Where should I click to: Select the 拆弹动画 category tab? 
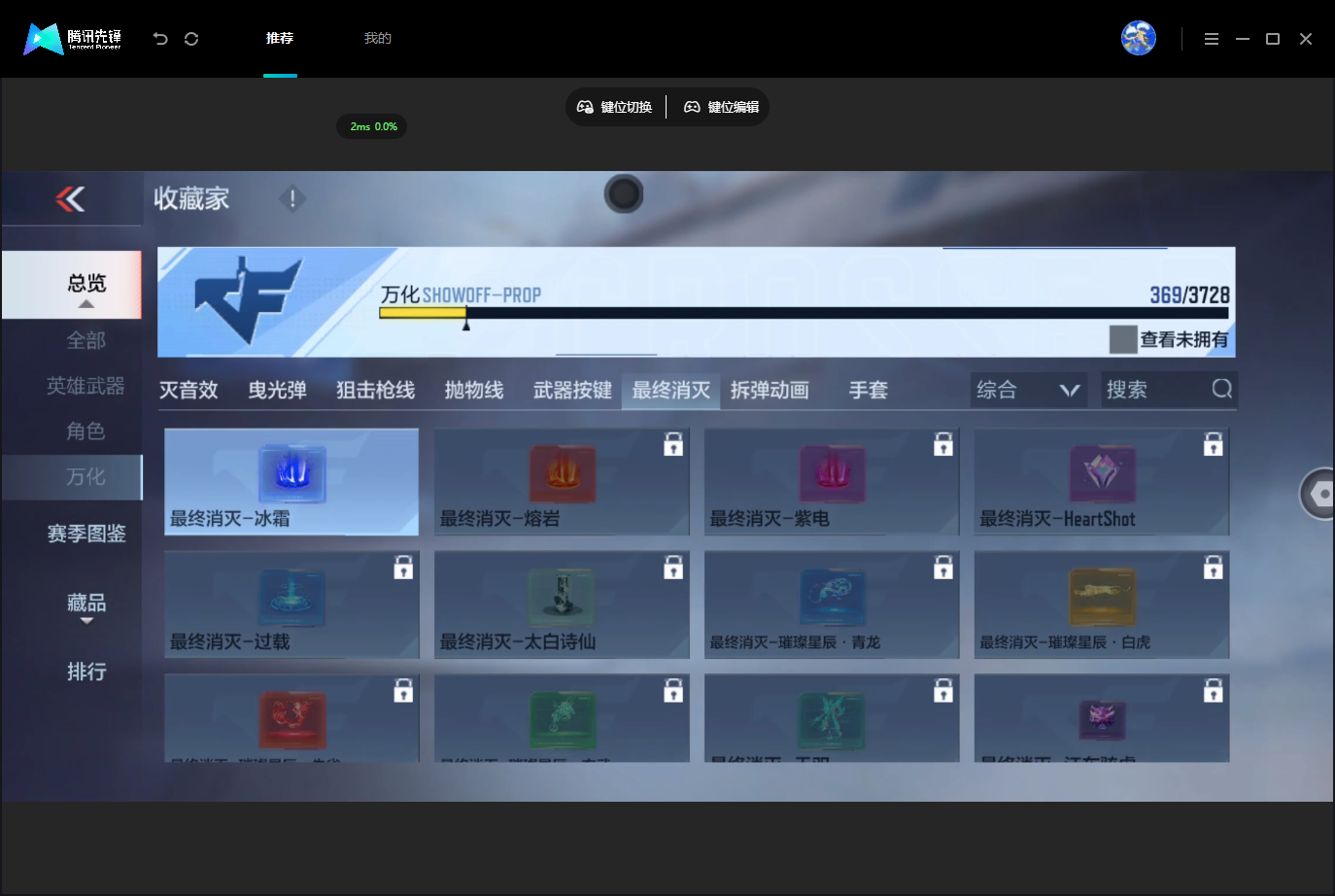(770, 391)
